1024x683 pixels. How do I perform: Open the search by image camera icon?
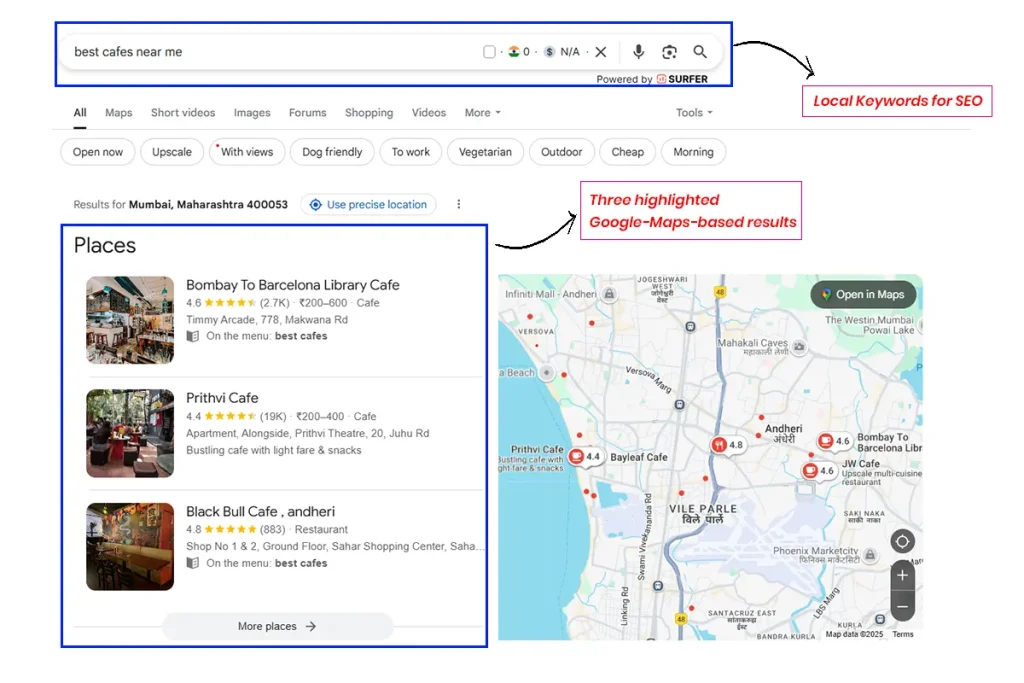[669, 52]
